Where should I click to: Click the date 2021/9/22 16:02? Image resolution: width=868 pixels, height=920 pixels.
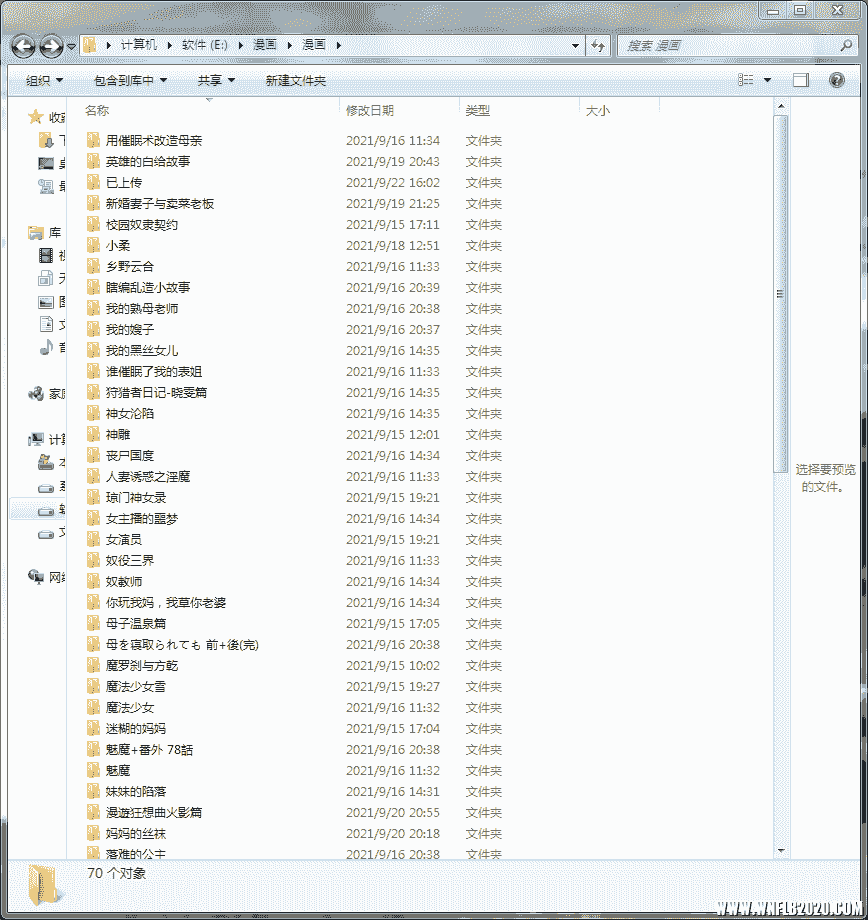393,182
